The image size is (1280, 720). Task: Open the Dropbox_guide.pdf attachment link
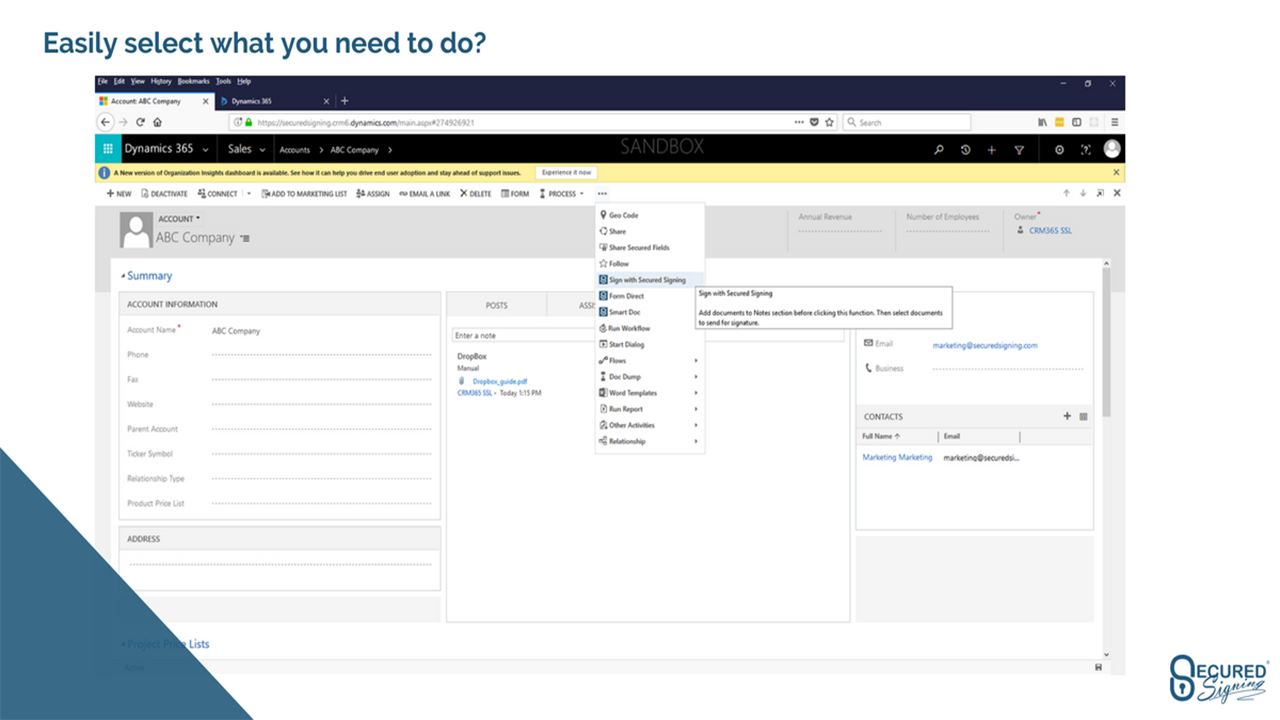click(x=500, y=381)
